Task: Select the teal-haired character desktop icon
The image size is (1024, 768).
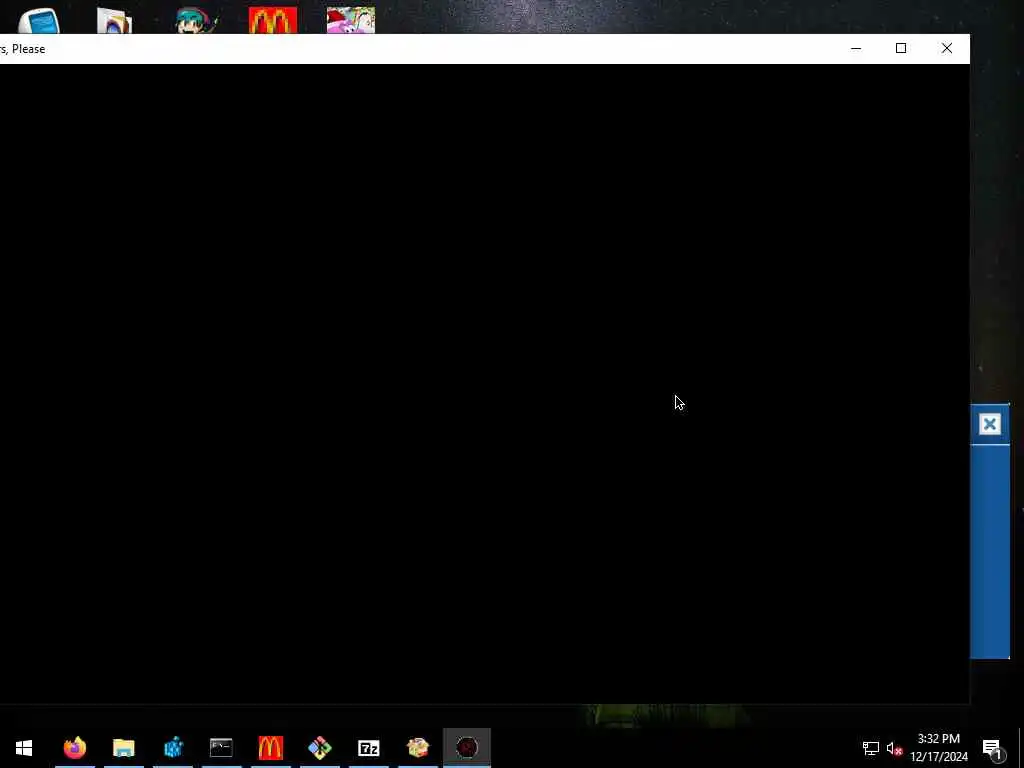Action: (x=195, y=20)
